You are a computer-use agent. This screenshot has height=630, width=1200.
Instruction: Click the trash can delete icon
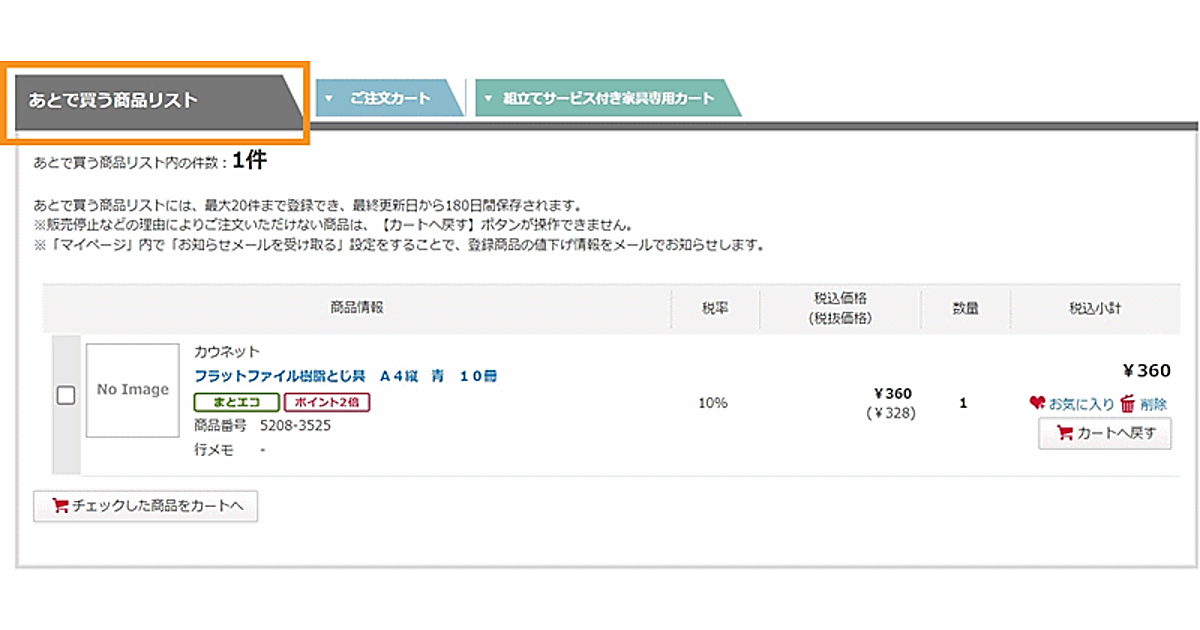tap(1127, 403)
